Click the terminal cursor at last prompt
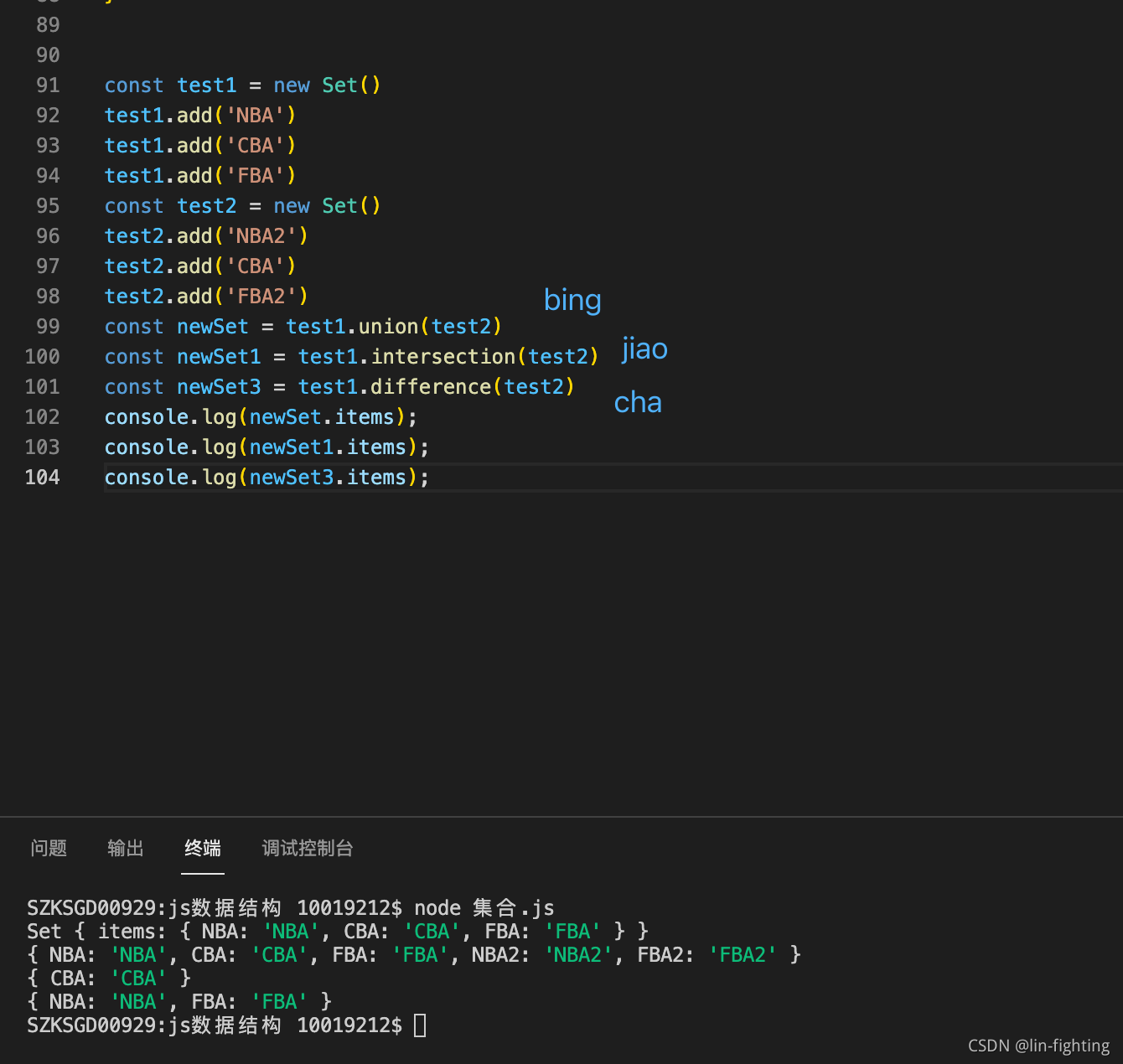Viewport: 1123px width, 1064px height. (x=420, y=1025)
